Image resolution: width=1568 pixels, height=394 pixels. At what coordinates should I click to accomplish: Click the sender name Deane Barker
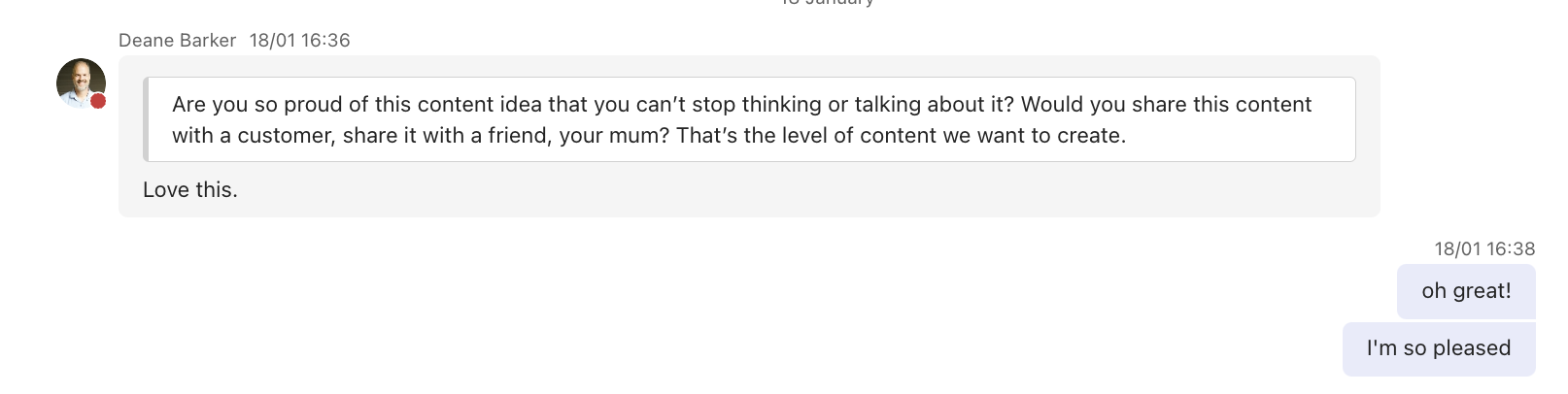pyautogui.click(x=177, y=41)
